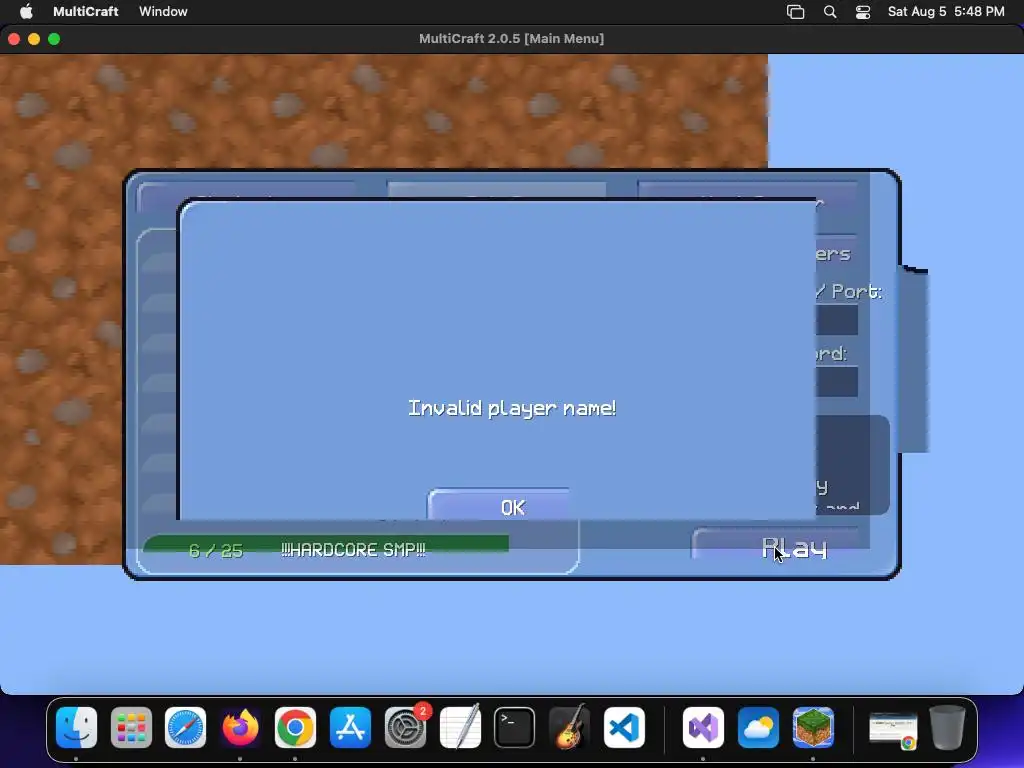Open the App Store from the dock

350,727
